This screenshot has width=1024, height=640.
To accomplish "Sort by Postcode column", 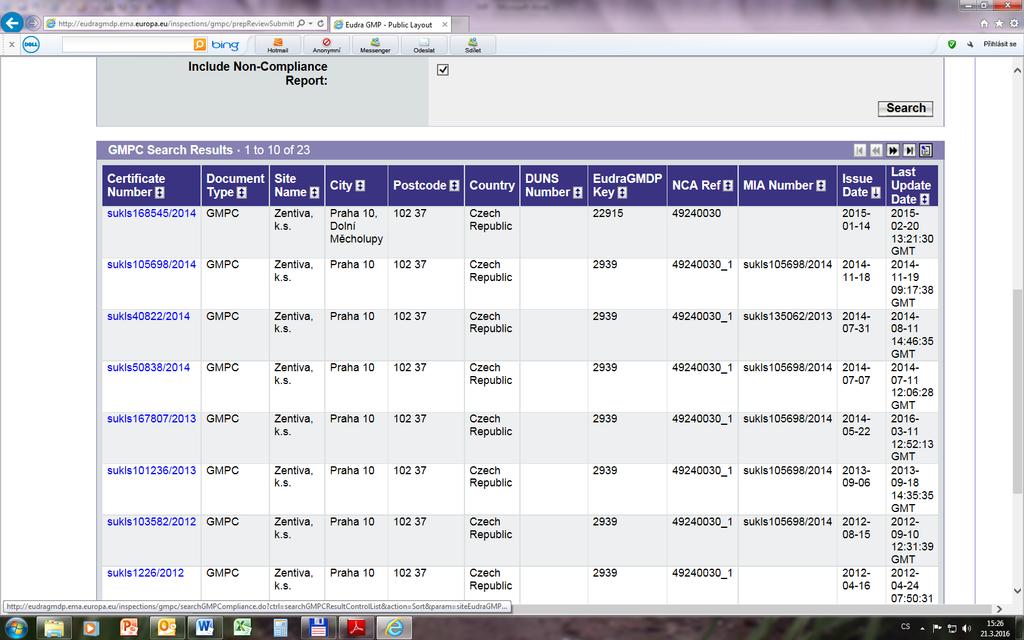I will pyautogui.click(x=455, y=185).
